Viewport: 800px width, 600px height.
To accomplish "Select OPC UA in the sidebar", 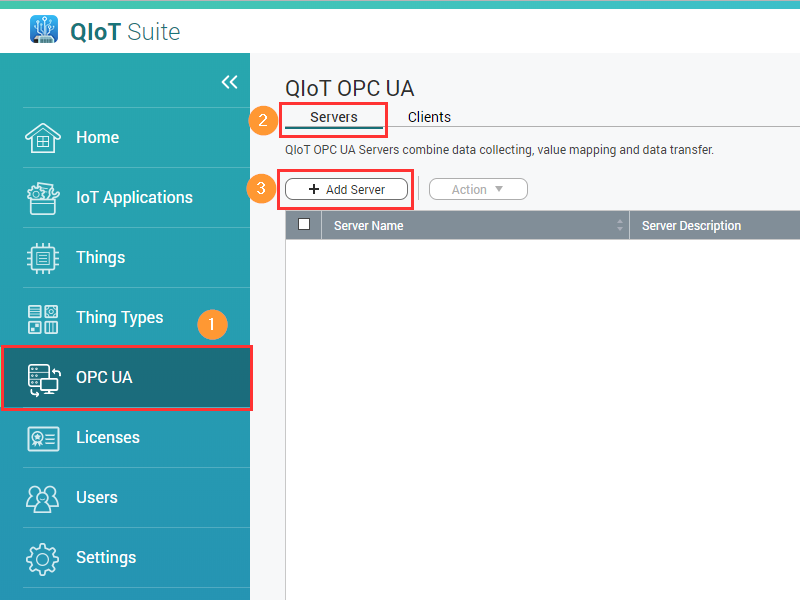I will 125,378.
